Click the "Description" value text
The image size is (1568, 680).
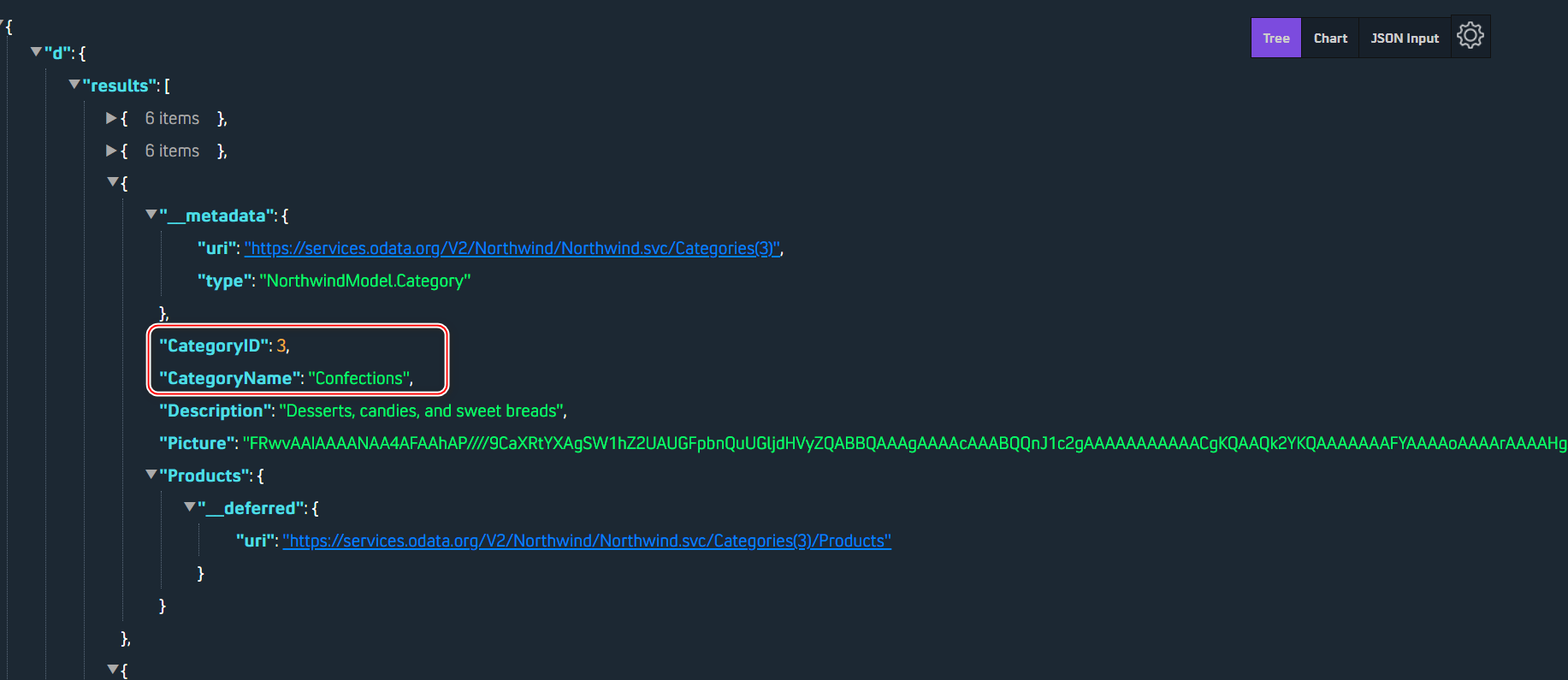click(x=421, y=411)
